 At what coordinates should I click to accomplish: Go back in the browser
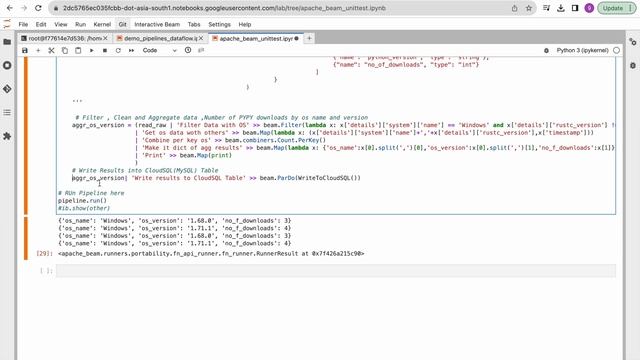coord(10,8)
